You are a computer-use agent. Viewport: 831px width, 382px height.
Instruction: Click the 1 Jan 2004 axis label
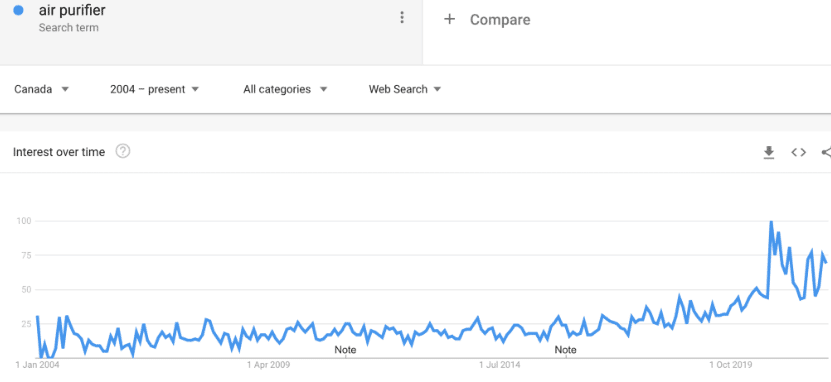[x=37, y=365]
